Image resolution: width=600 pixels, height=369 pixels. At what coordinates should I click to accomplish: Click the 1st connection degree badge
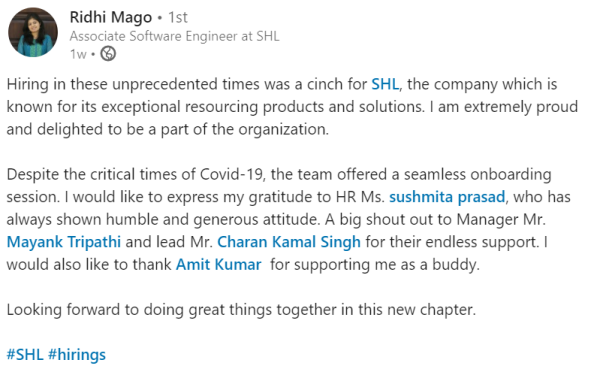(x=178, y=17)
